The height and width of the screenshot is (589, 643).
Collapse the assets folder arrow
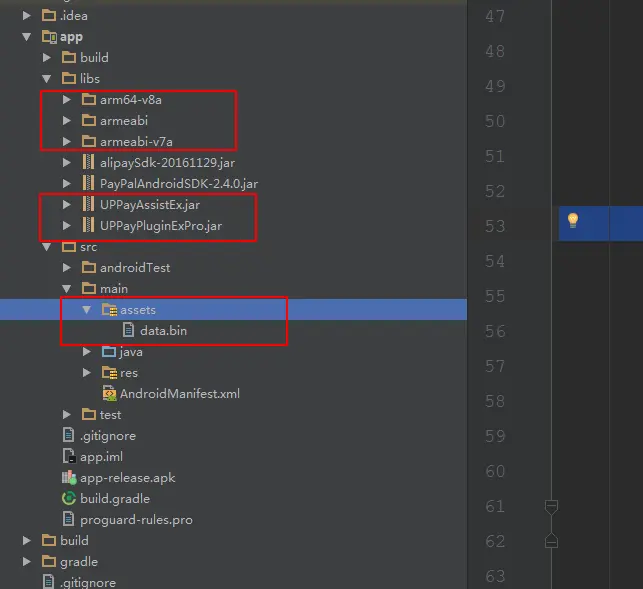click(x=87, y=310)
